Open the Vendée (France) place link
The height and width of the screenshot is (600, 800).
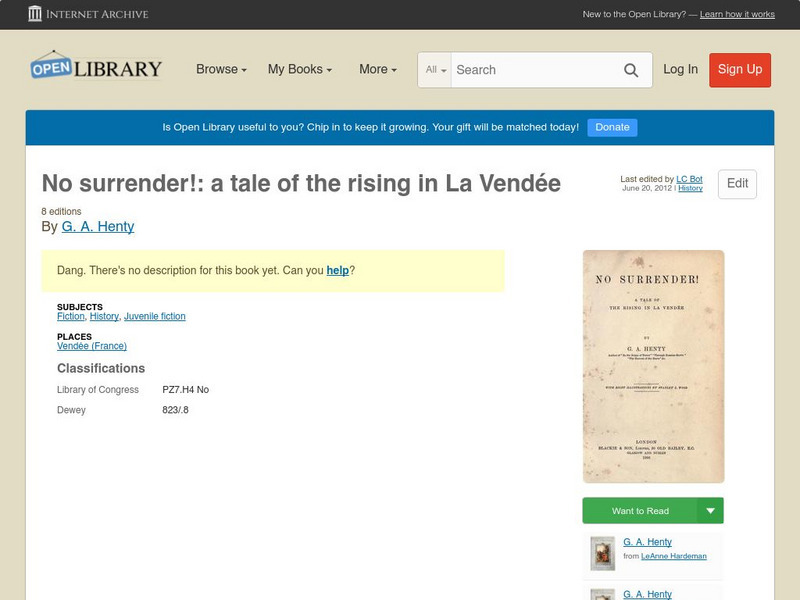pos(92,346)
